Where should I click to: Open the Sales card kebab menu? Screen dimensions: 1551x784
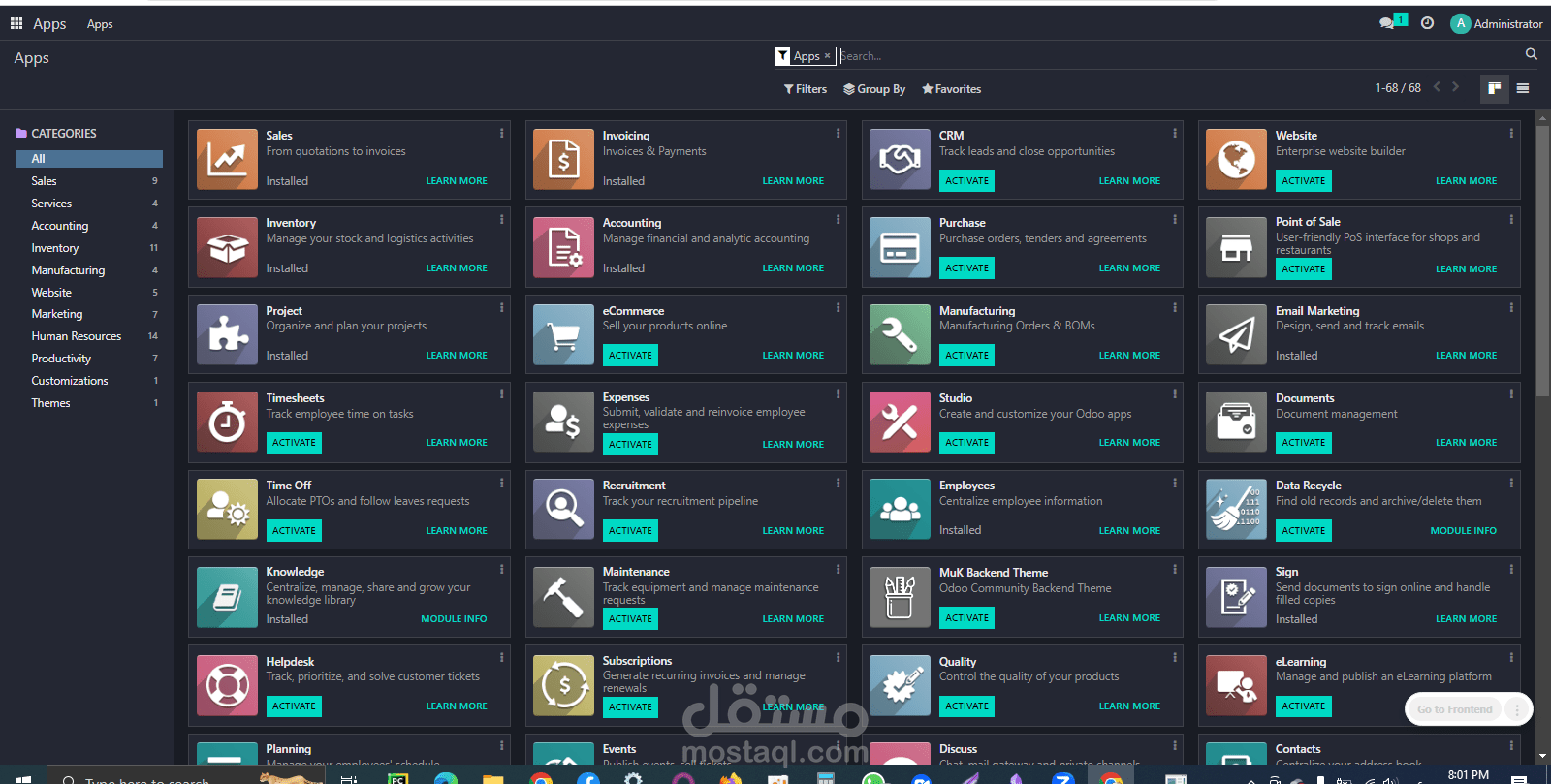[x=502, y=134]
